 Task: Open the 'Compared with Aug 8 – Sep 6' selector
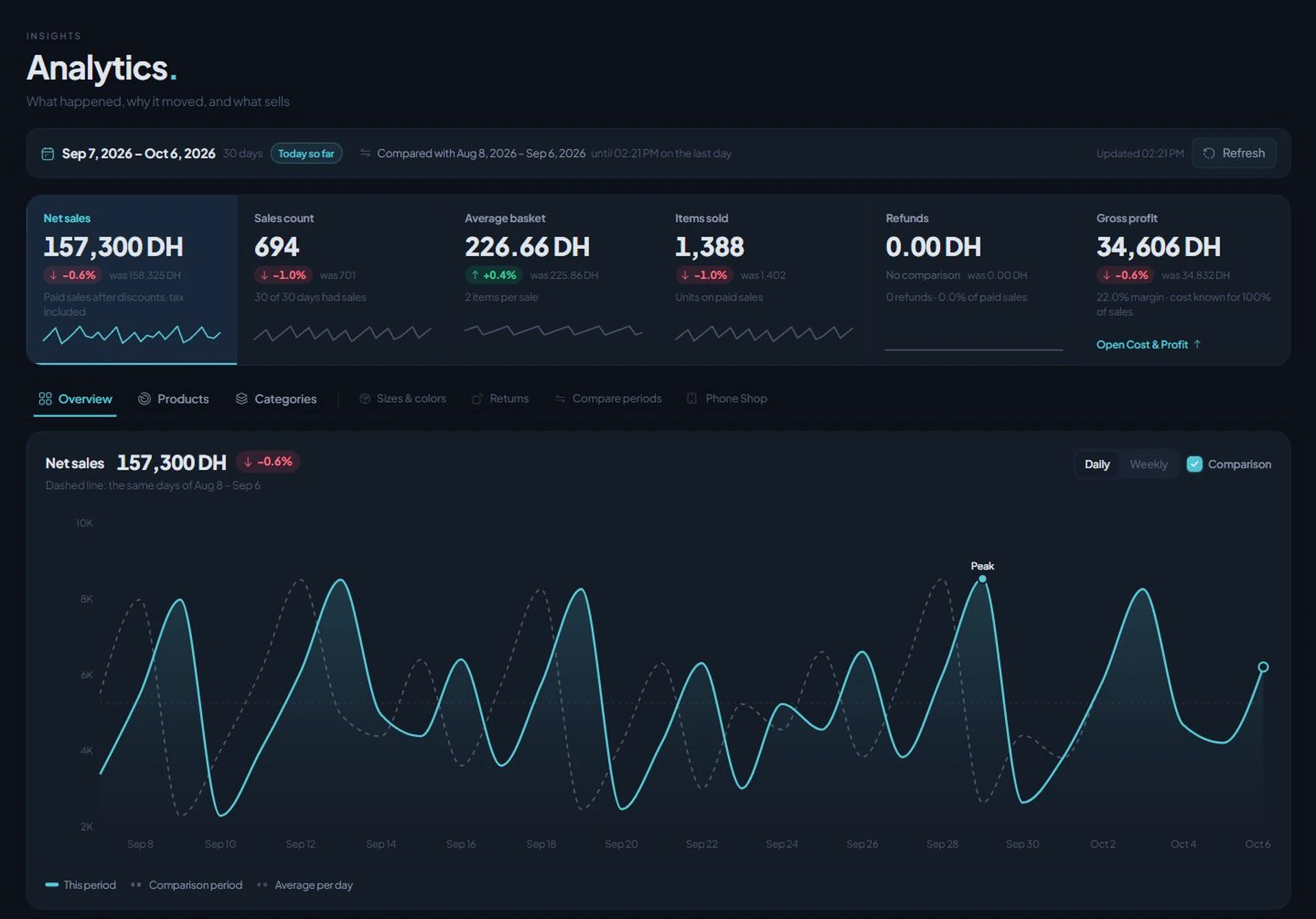(x=481, y=154)
